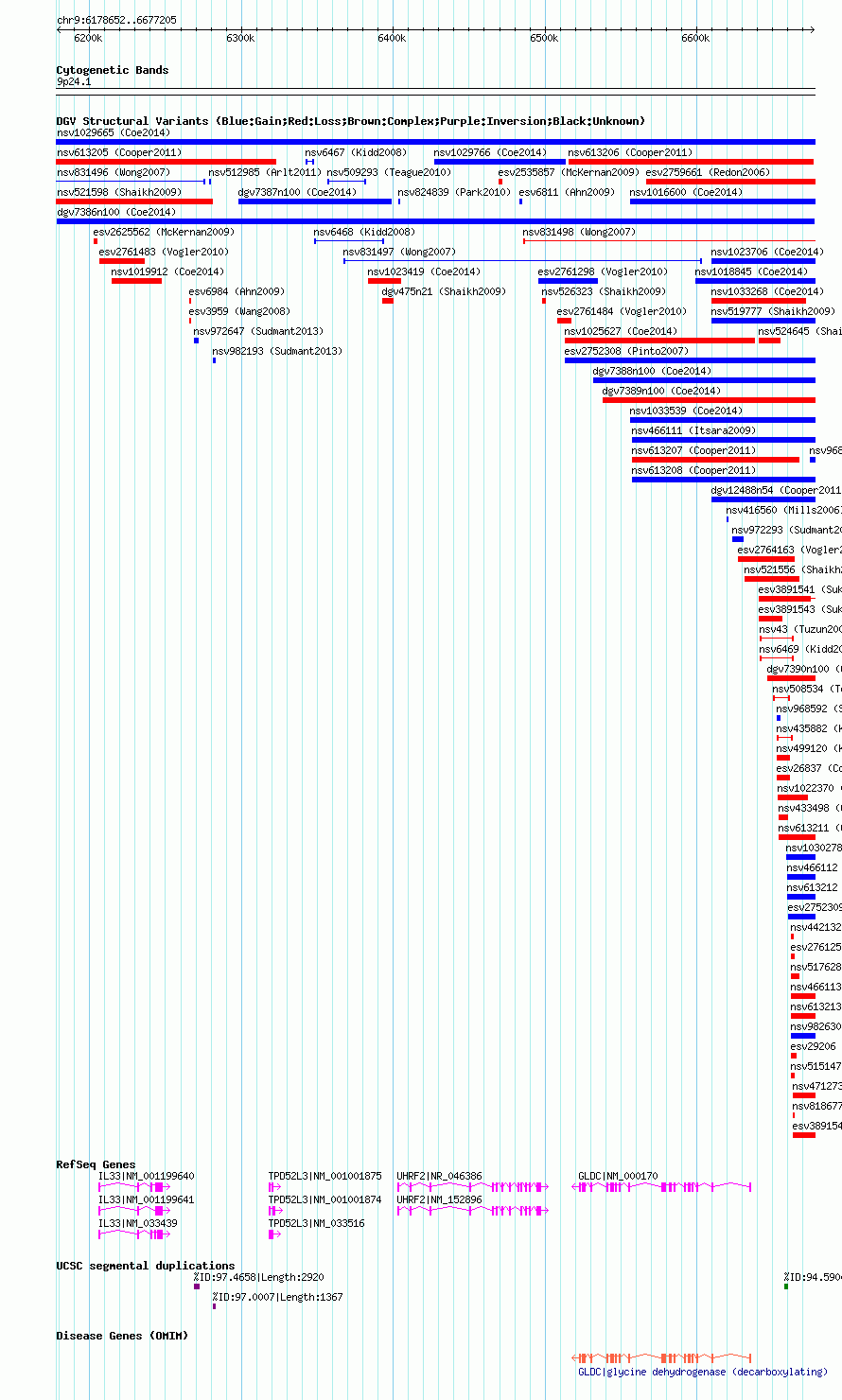Click the nsv526323 (Shaikh2009) label

pos(604,291)
